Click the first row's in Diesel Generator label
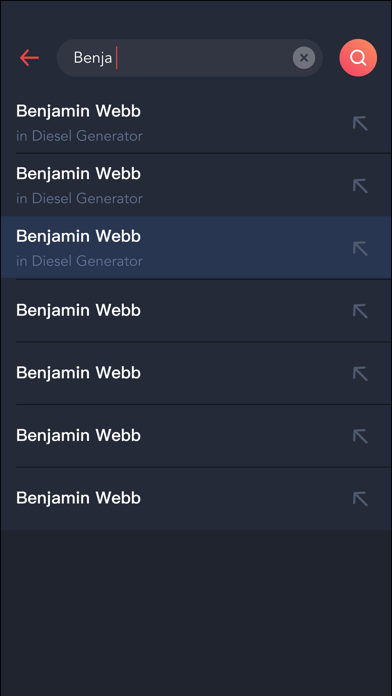This screenshot has width=392, height=696. coord(79,136)
